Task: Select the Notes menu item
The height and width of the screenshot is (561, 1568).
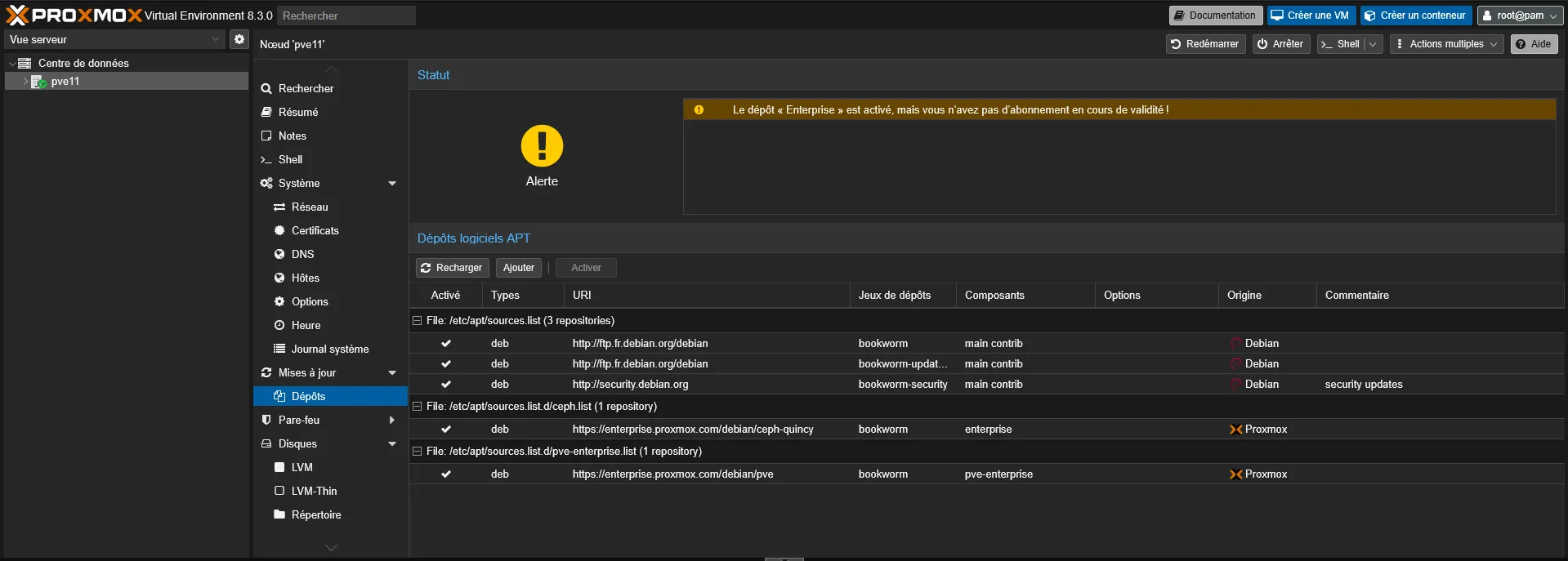Action: [x=292, y=136]
